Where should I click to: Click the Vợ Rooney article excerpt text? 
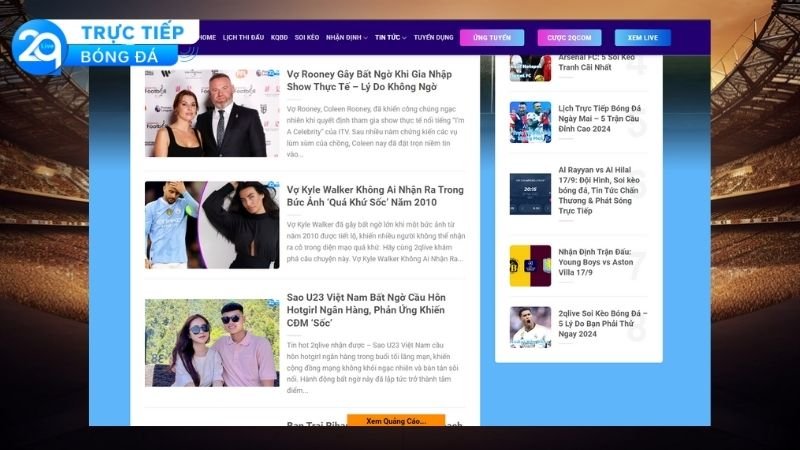(x=376, y=132)
